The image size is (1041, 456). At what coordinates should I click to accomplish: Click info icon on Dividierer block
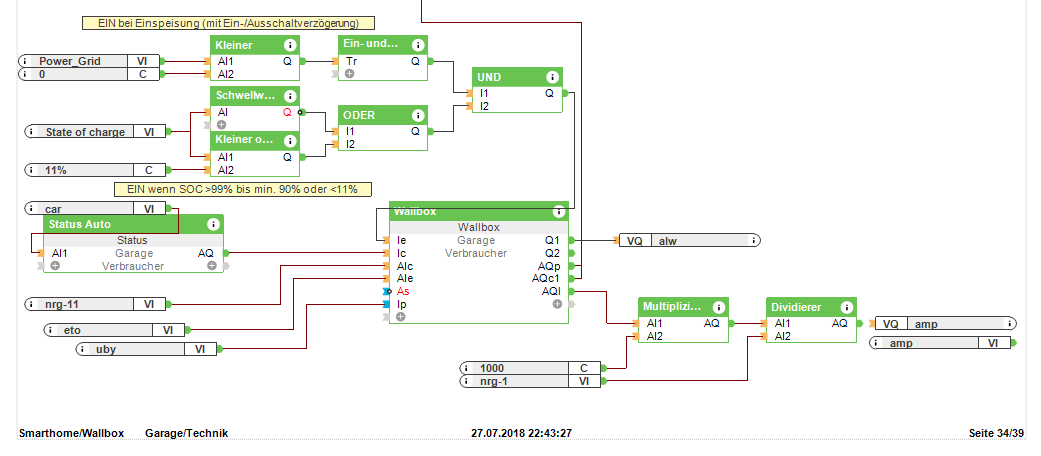point(846,308)
